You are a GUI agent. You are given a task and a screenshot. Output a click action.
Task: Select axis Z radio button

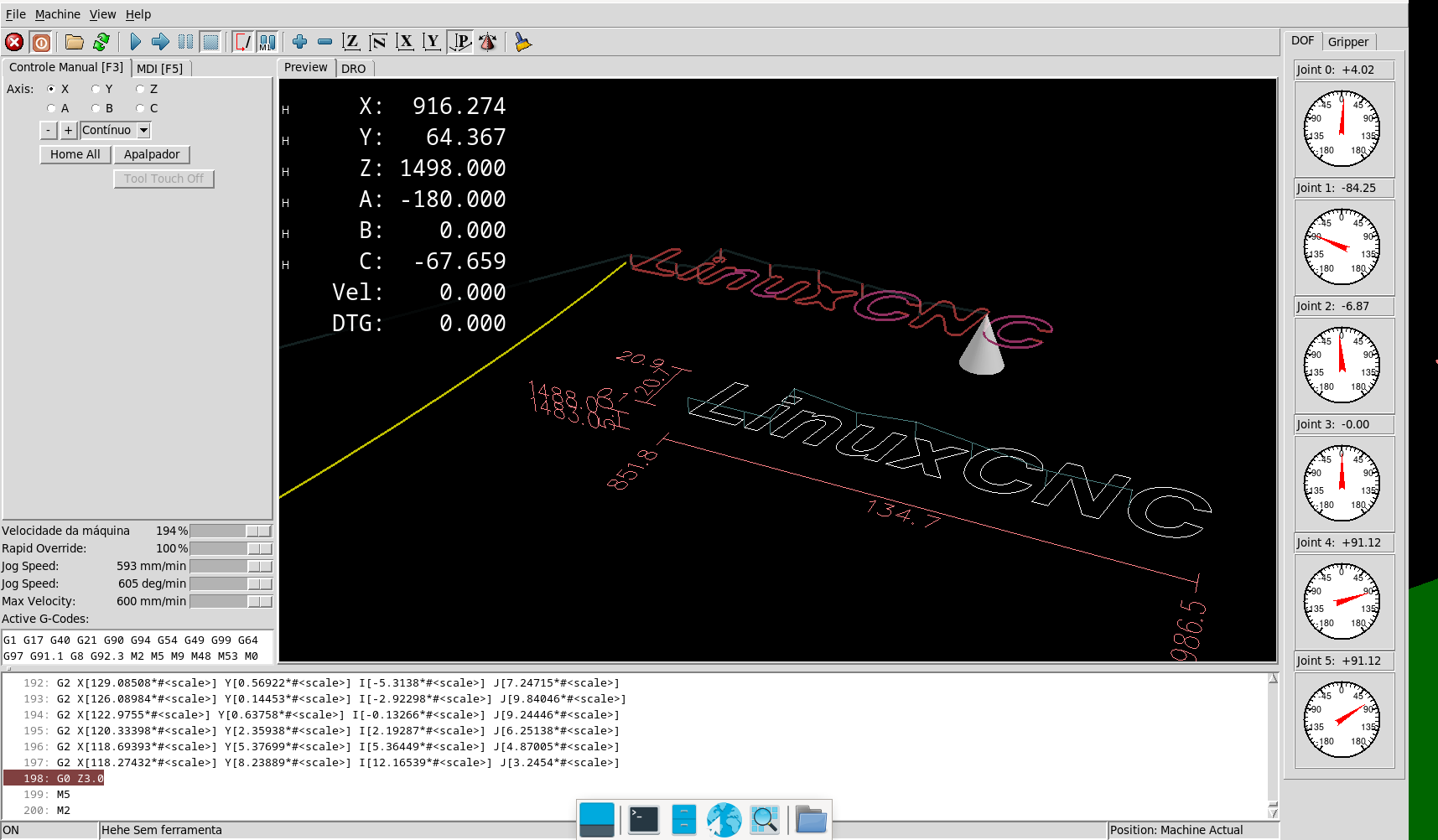tap(140, 89)
